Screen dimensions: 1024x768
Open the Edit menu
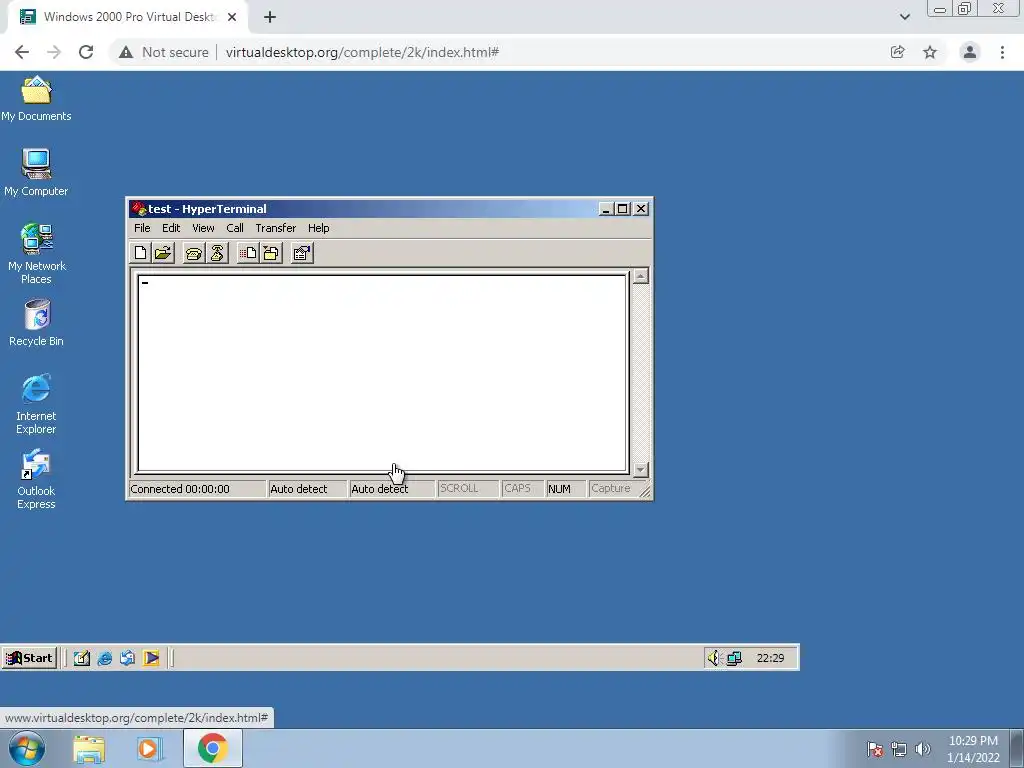pyautogui.click(x=171, y=228)
